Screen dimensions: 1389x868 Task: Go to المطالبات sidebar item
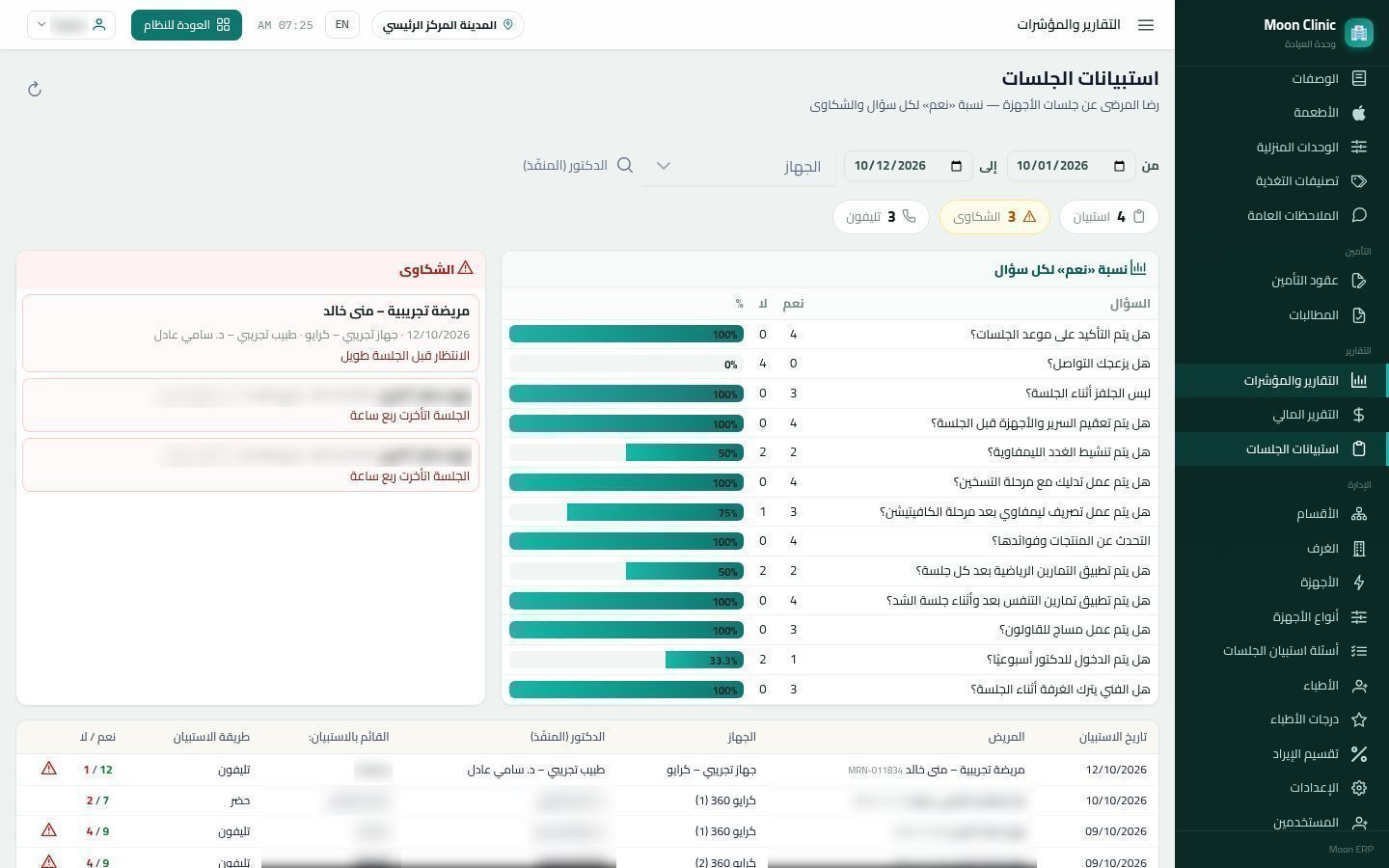click(1281, 315)
